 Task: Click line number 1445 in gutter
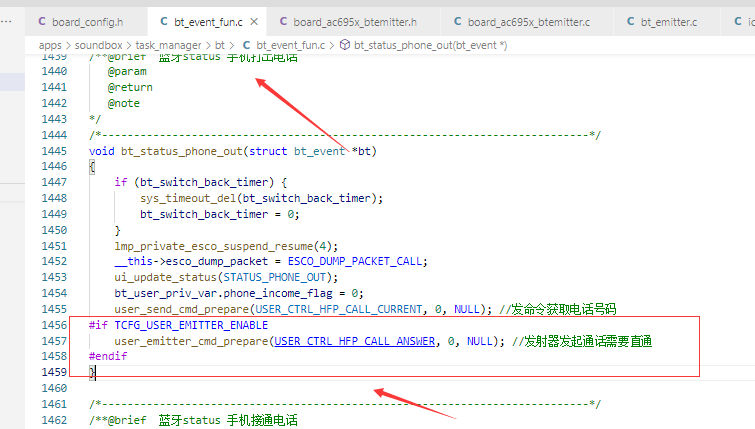click(x=54, y=151)
